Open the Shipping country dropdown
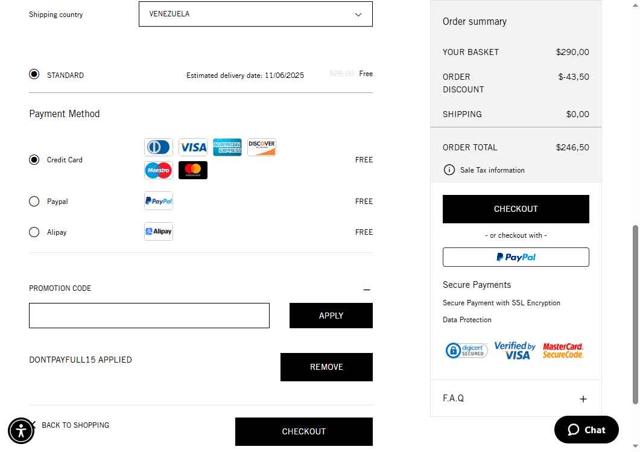The width and height of the screenshot is (640, 452). tap(255, 14)
